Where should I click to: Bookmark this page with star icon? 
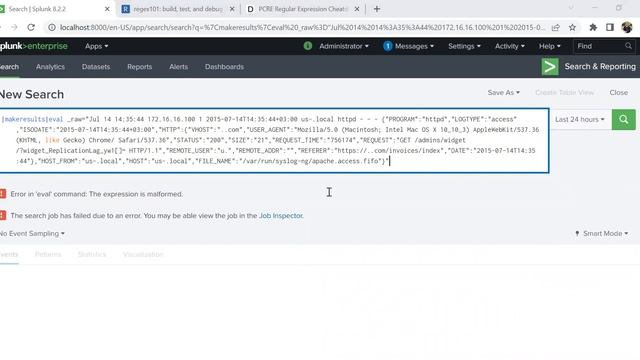click(x=572, y=27)
